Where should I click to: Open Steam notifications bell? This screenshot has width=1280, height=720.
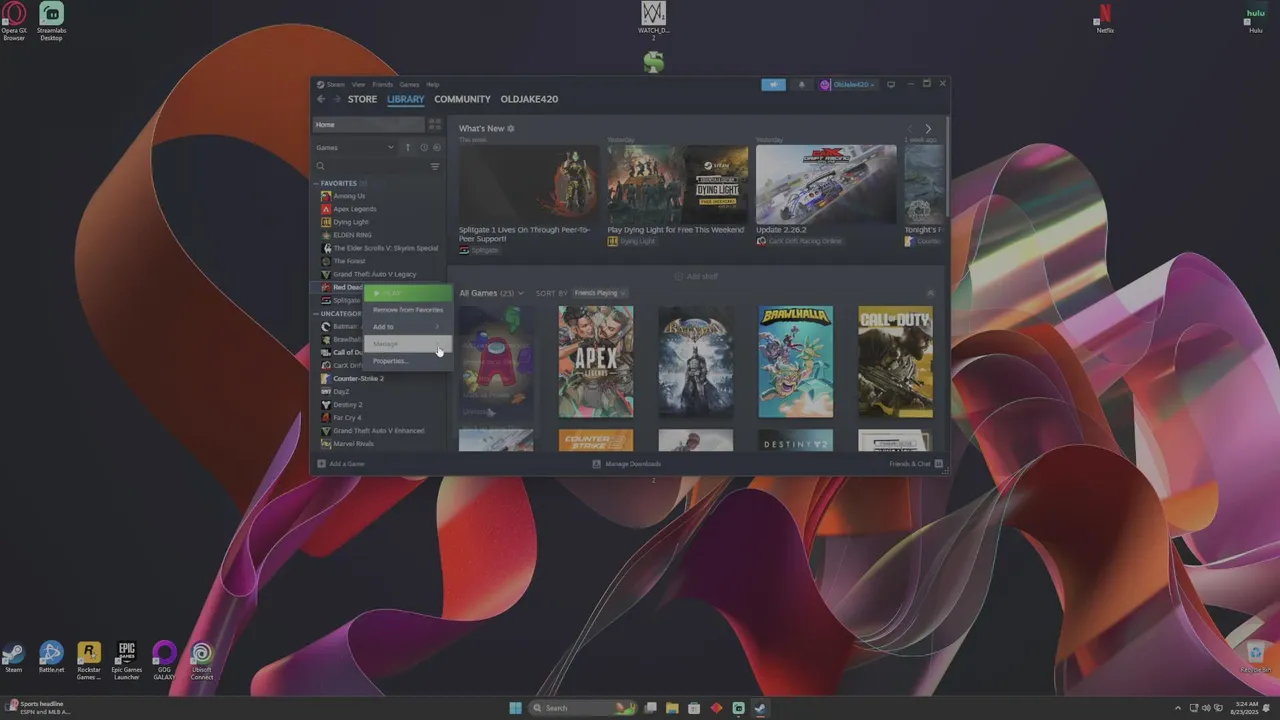click(x=801, y=85)
